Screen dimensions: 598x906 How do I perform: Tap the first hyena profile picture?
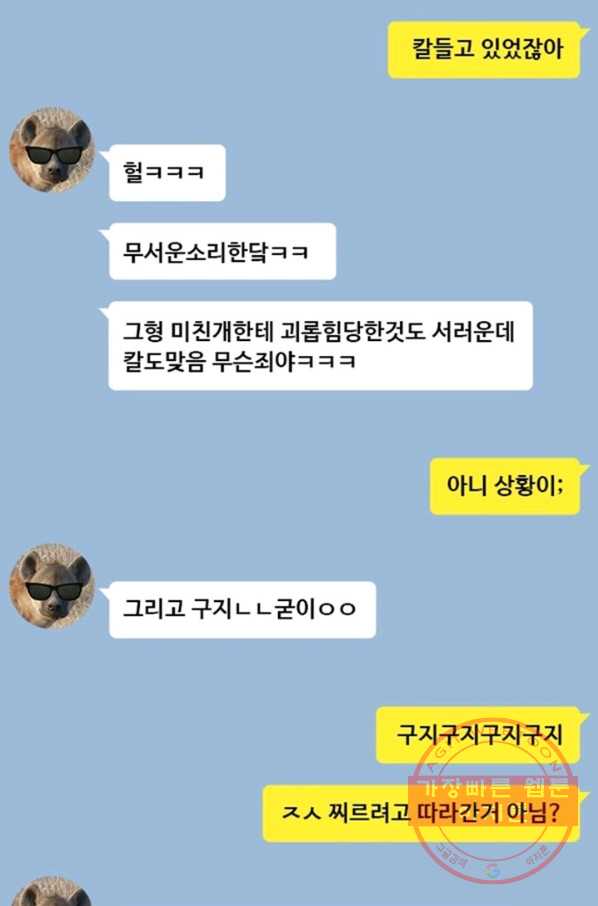52,149
